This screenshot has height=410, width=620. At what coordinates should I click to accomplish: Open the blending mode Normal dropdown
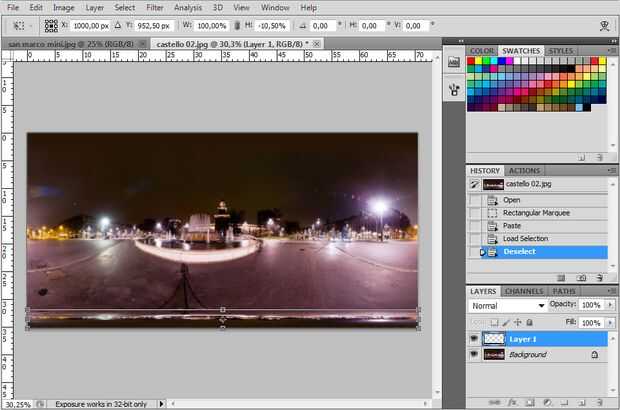point(508,306)
